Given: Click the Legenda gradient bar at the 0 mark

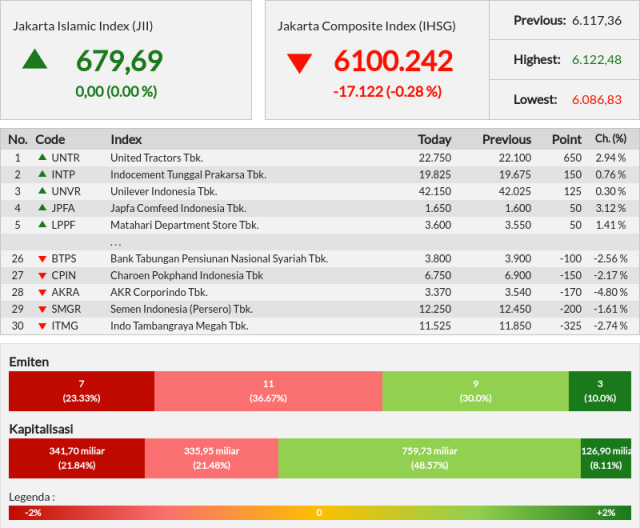Looking at the screenshot, I should [x=319, y=512].
